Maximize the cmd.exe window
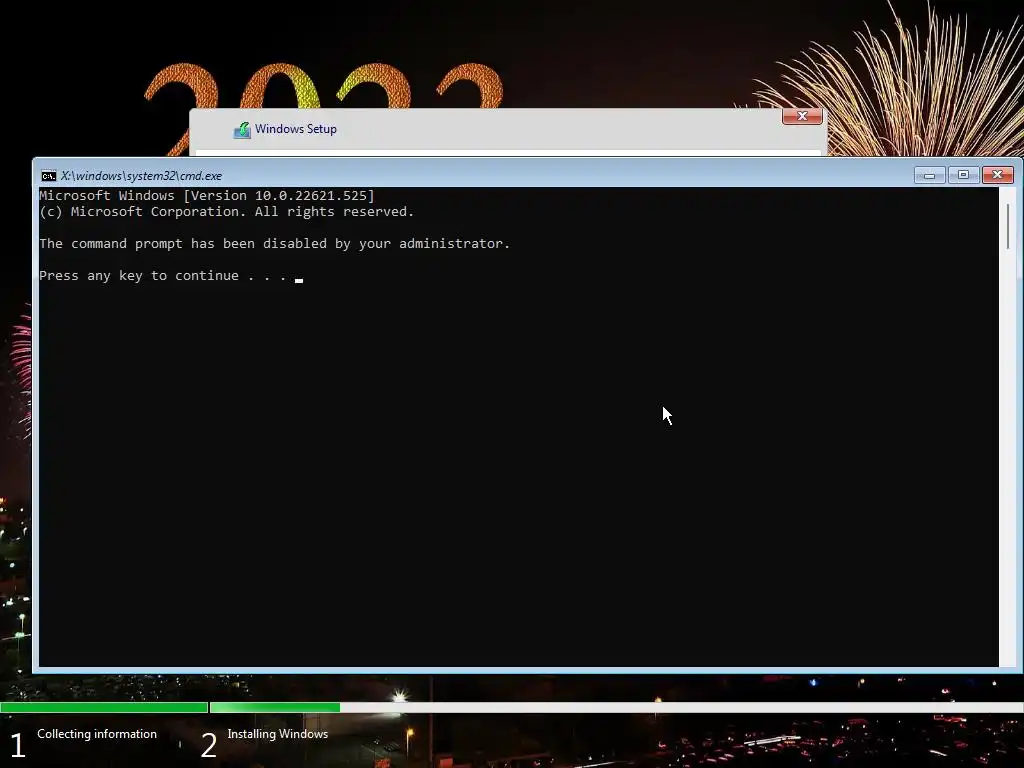The width and height of the screenshot is (1024, 768). click(x=963, y=175)
